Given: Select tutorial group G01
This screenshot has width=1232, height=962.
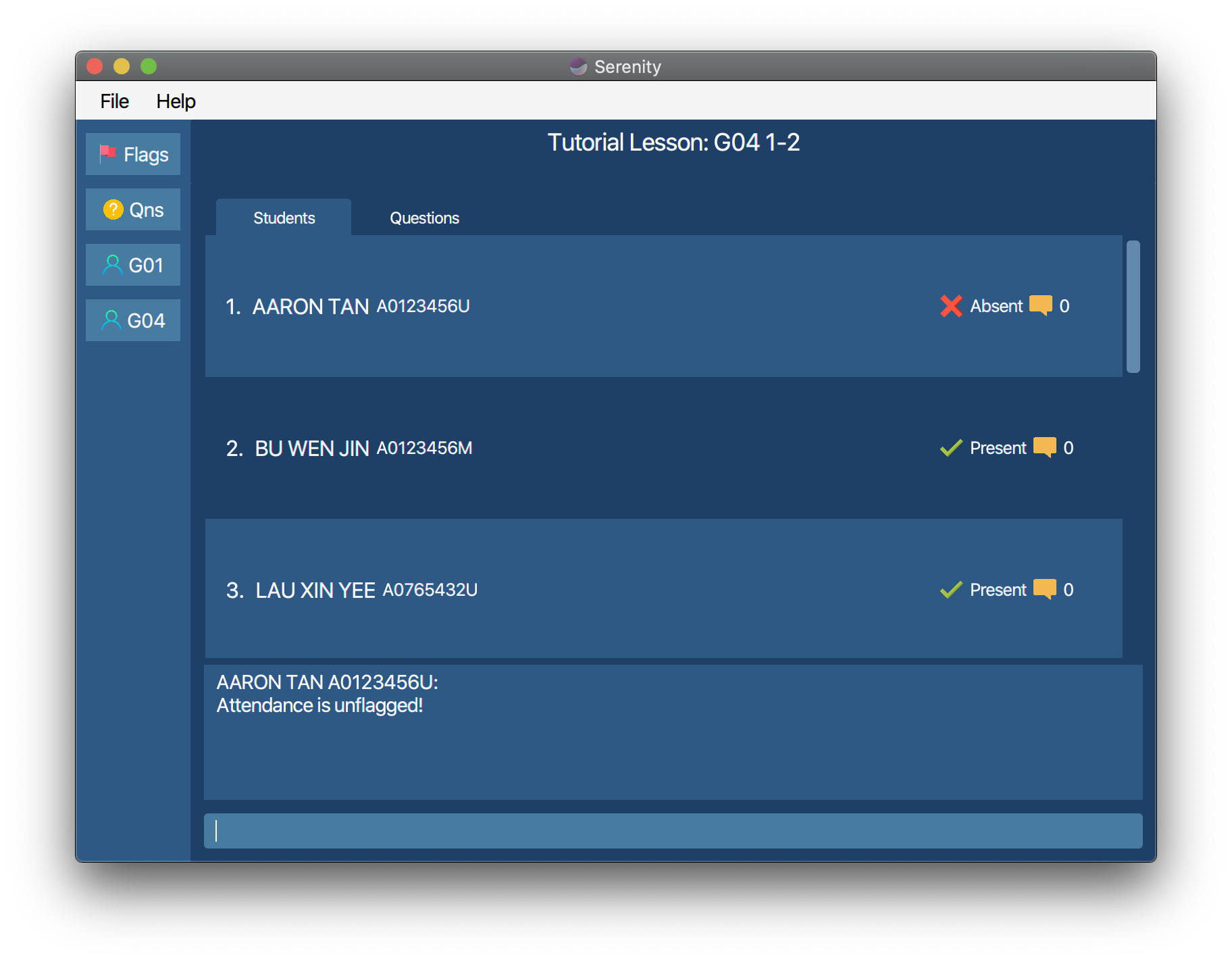Looking at the screenshot, I should tap(133, 265).
